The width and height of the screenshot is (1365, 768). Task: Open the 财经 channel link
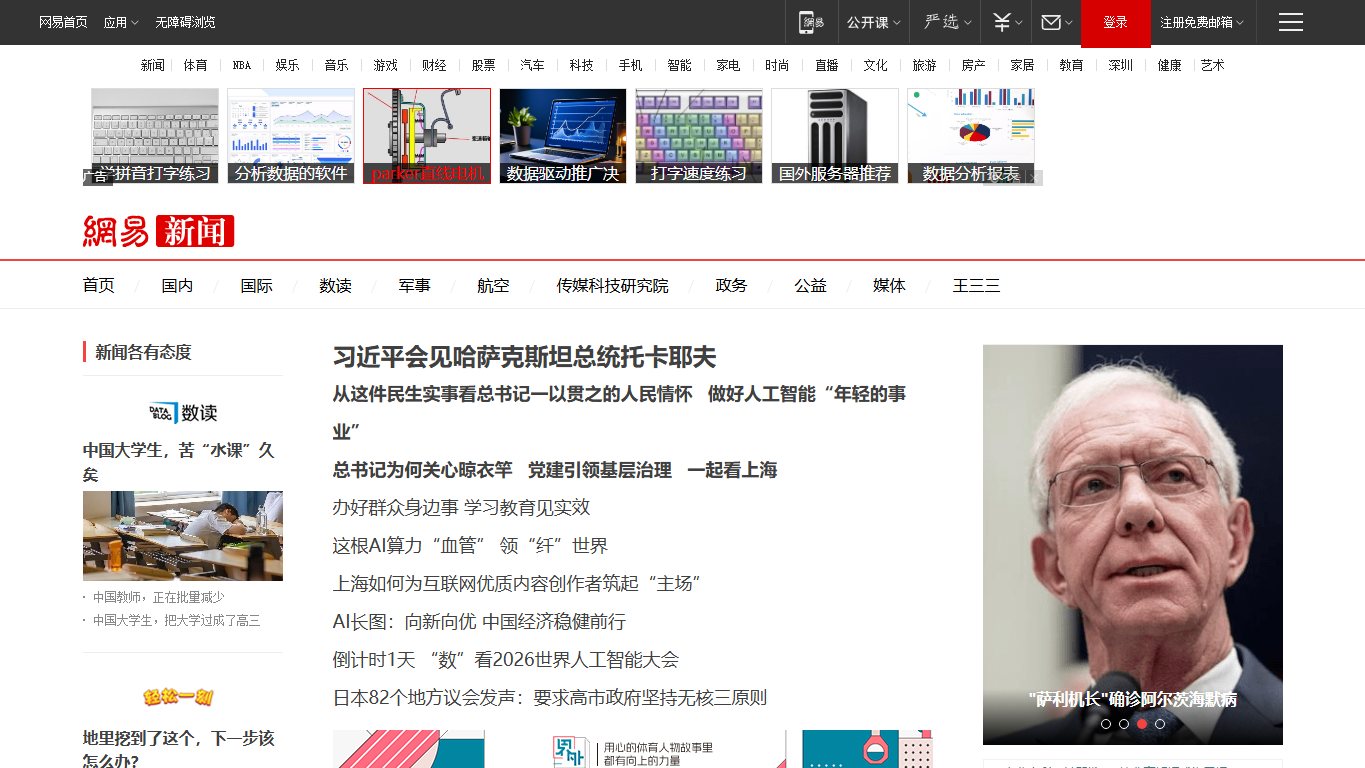pyautogui.click(x=434, y=65)
